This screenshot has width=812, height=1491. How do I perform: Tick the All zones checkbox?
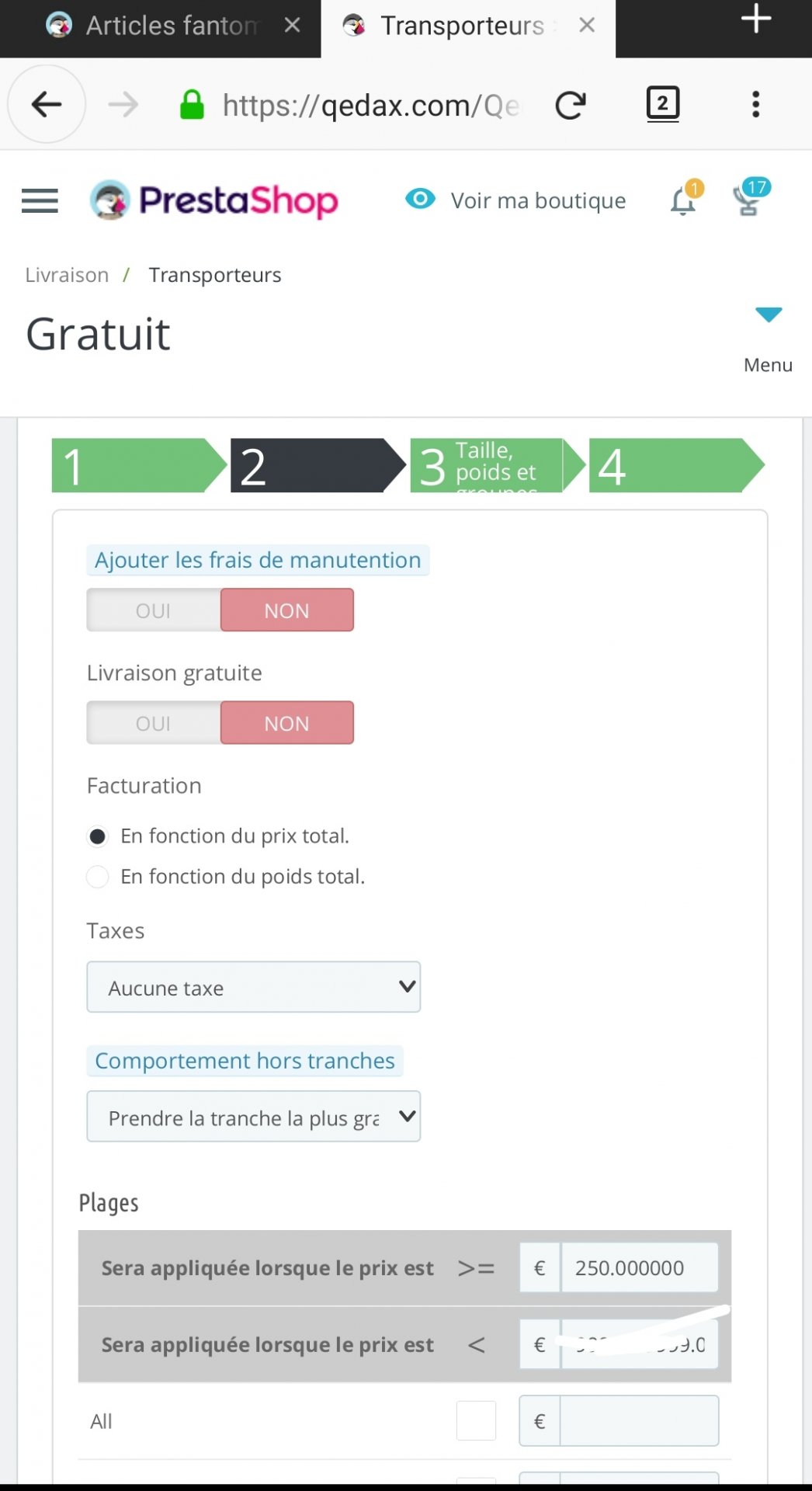click(476, 1421)
